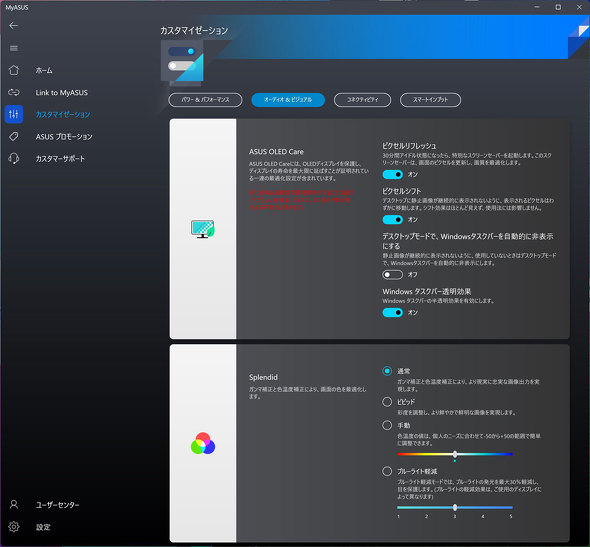Click the red OLED warning text
This screenshot has width=590, height=547.
tap(301, 200)
